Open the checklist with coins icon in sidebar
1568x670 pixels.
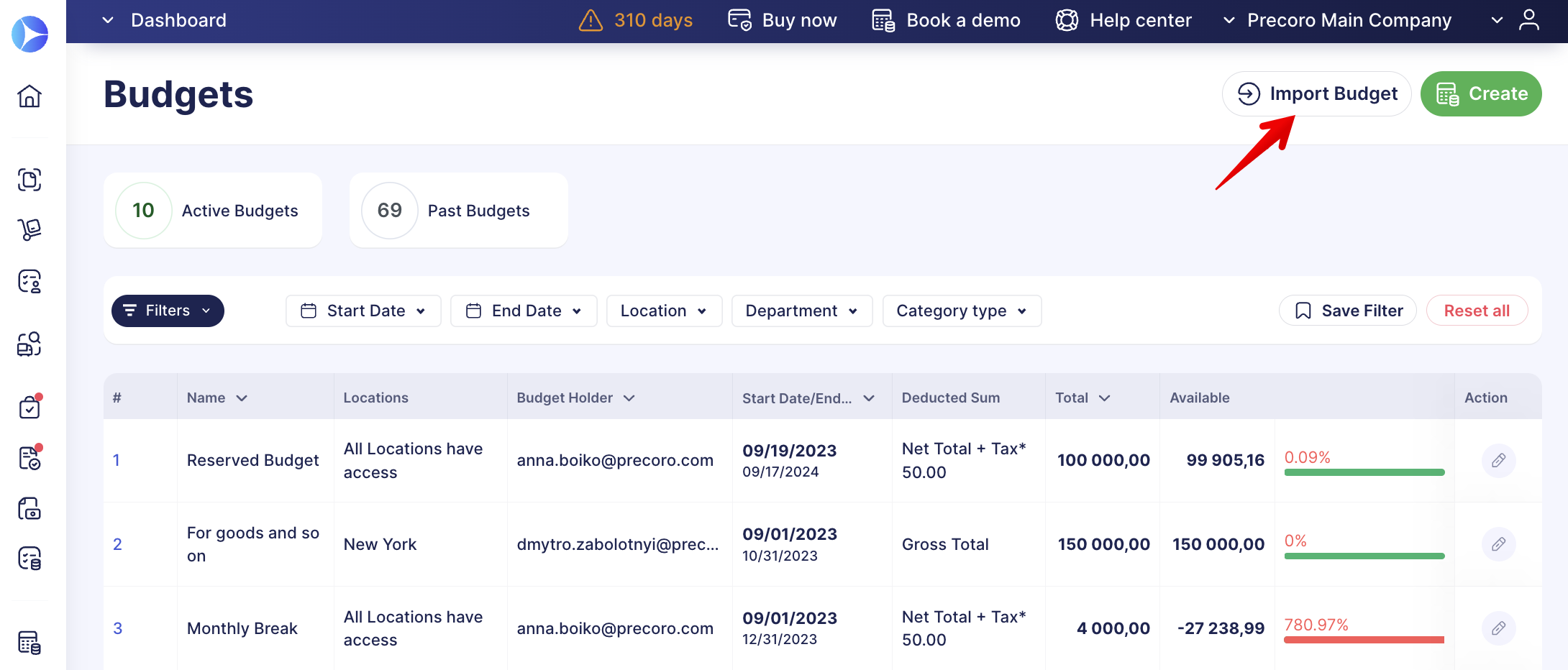tap(29, 559)
